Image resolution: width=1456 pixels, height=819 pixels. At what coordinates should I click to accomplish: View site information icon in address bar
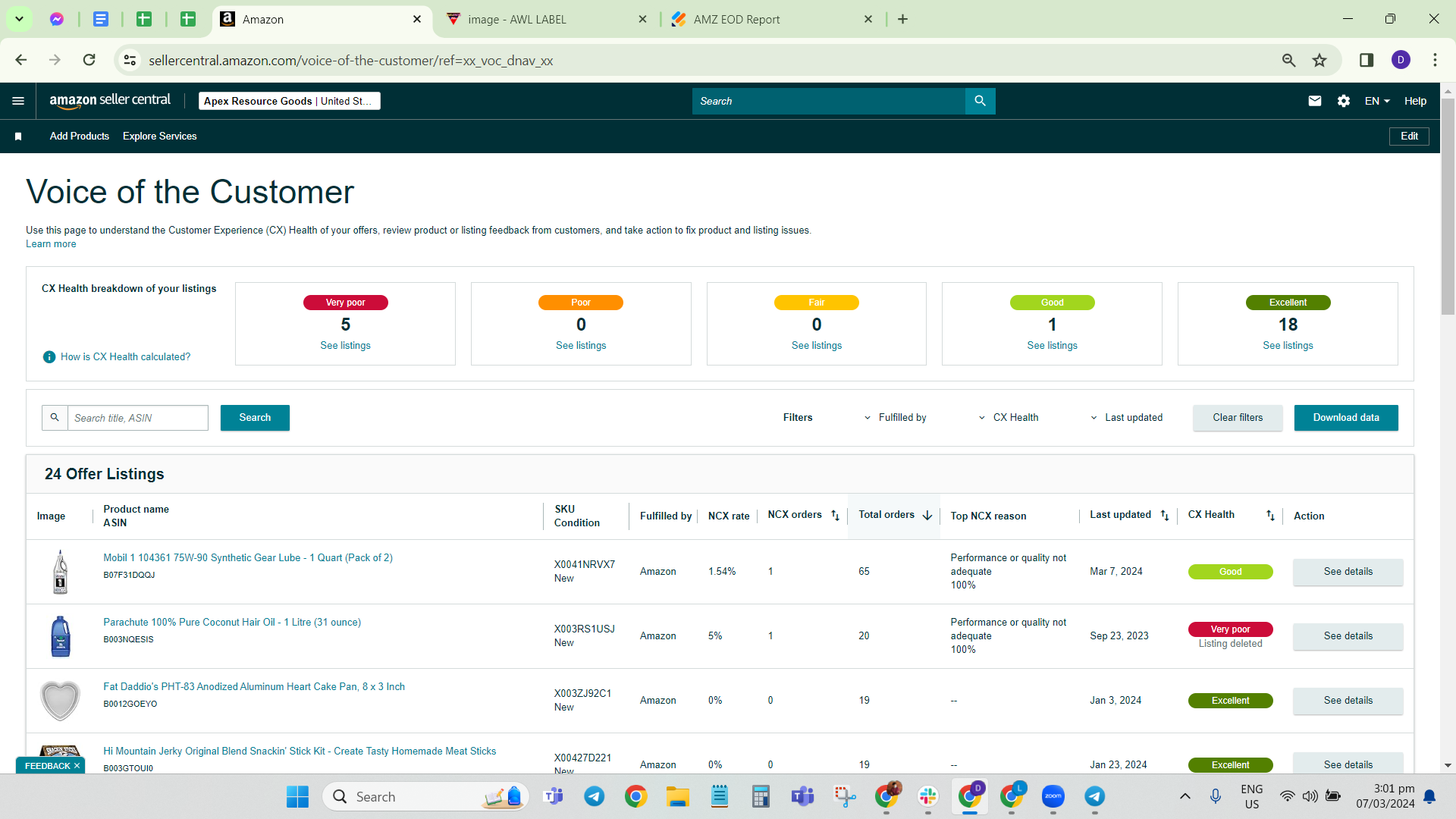130,60
